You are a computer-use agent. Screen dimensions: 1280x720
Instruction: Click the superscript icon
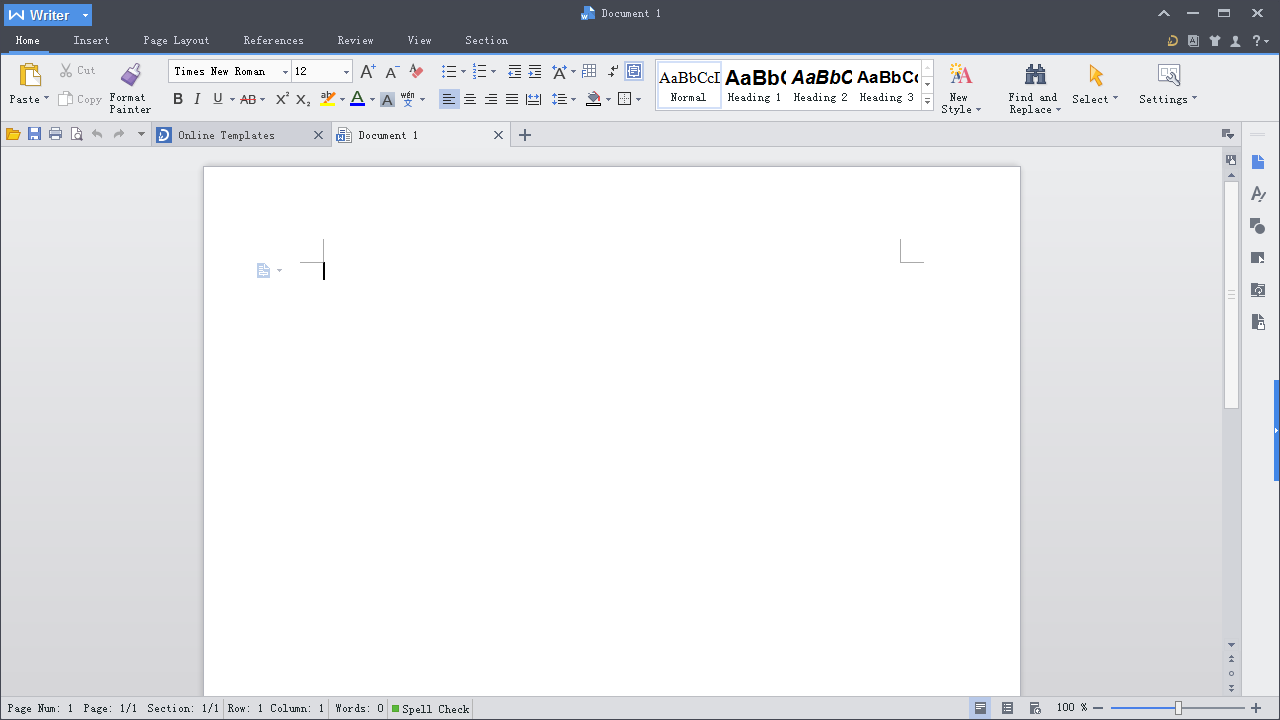[x=282, y=99]
